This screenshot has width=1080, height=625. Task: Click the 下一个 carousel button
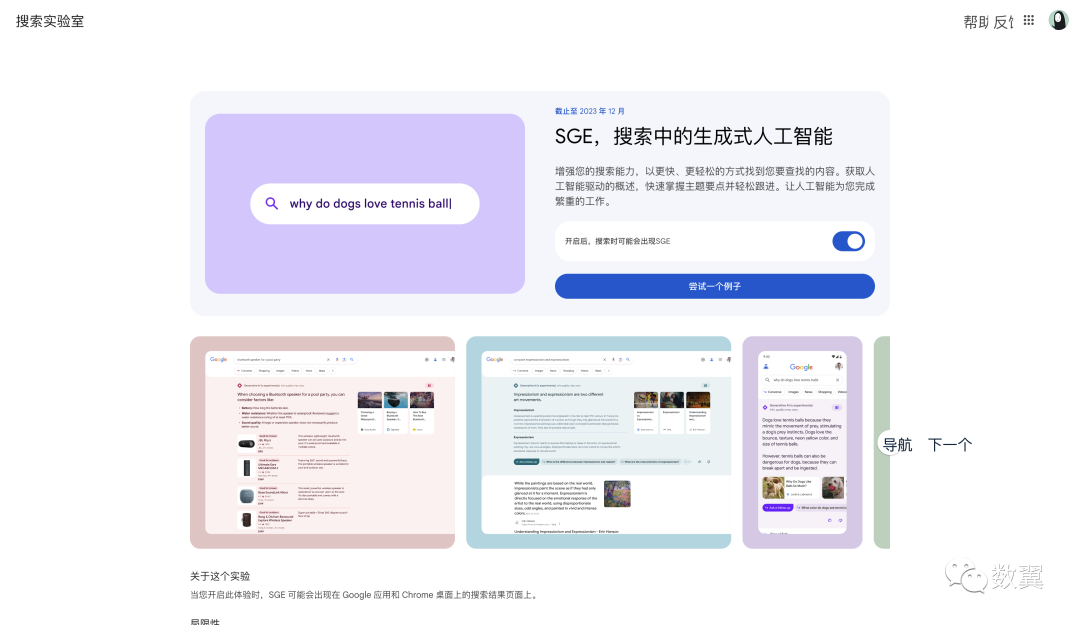pos(949,444)
